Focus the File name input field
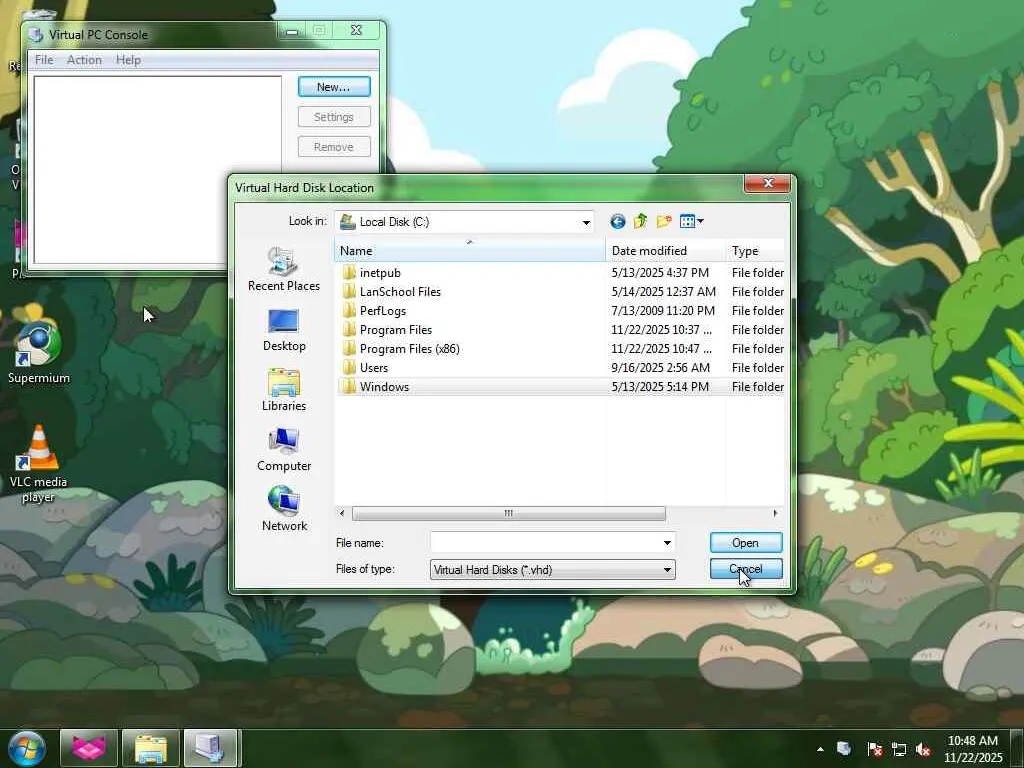The height and width of the screenshot is (768, 1024). (x=545, y=543)
